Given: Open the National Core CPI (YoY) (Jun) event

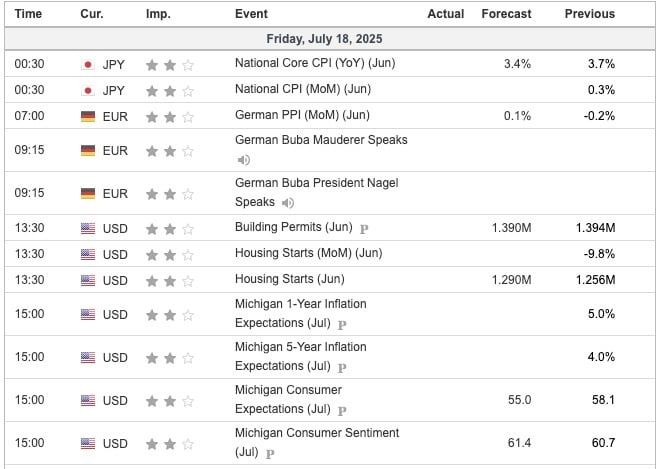Looking at the screenshot, I should click(315, 63).
